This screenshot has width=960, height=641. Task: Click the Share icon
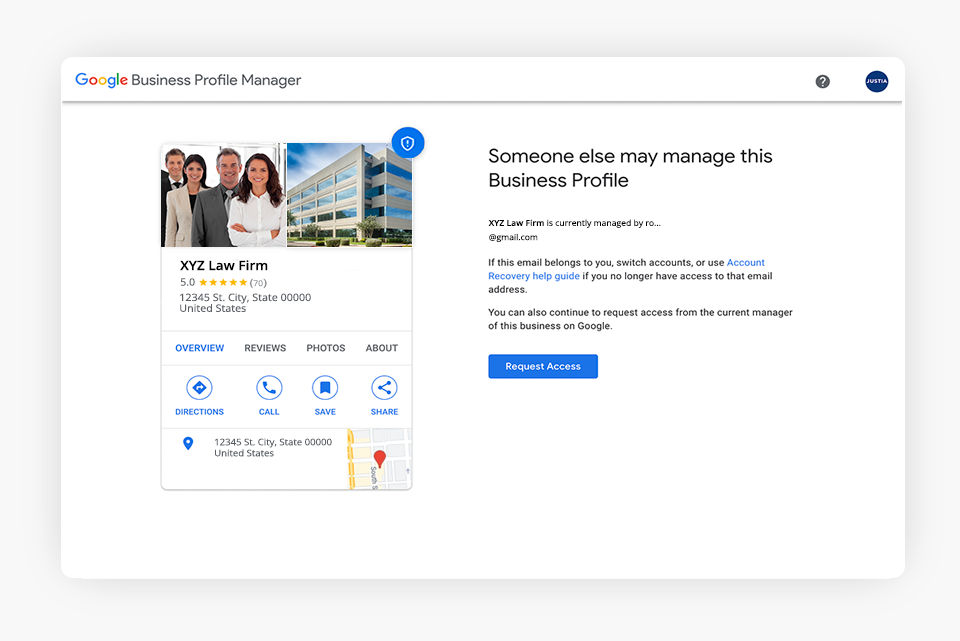pos(384,388)
